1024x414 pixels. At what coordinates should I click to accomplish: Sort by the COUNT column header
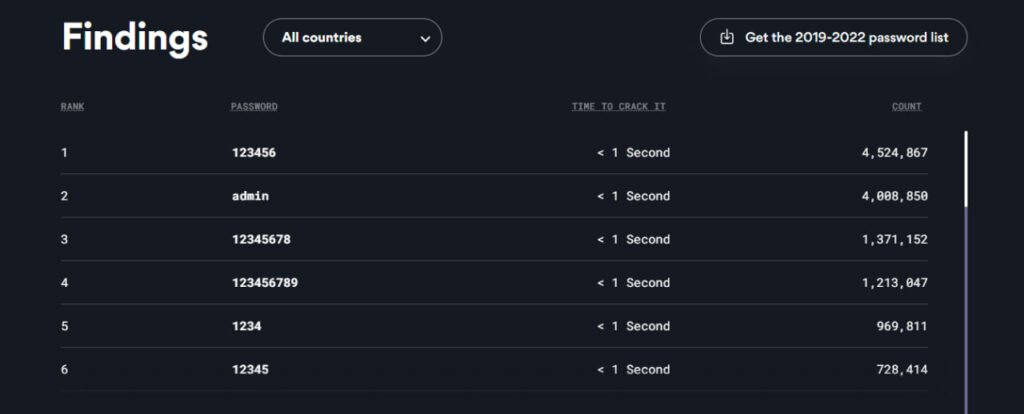907,106
